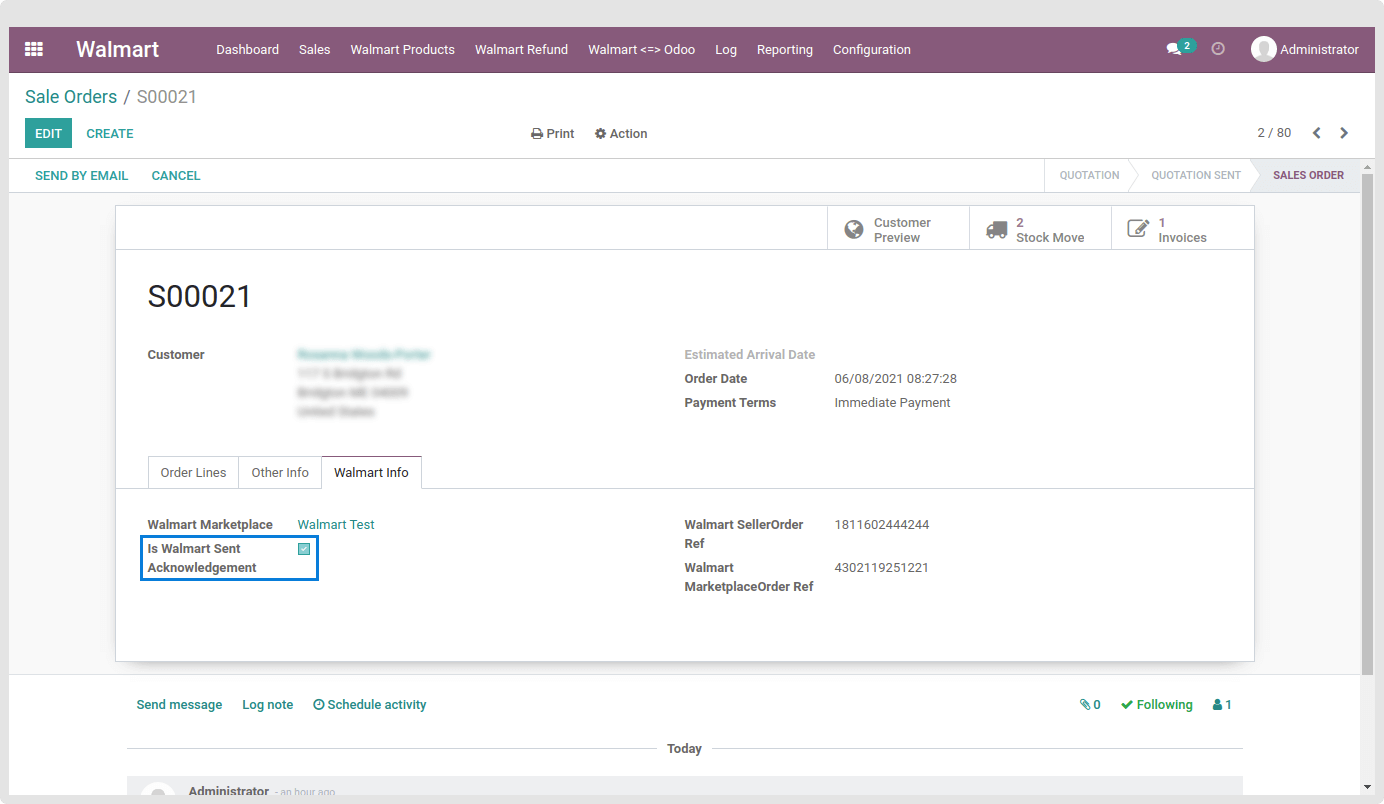Screen dimensions: 1384x804
Task: Open Customer Preview globe button
Action: coord(898,229)
